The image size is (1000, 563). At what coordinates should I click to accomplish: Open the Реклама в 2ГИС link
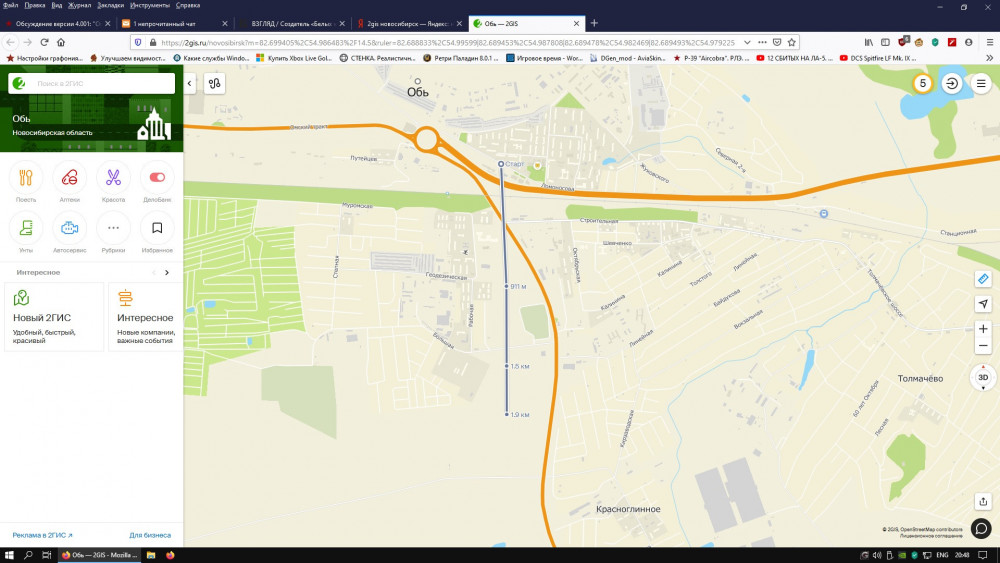coord(43,536)
